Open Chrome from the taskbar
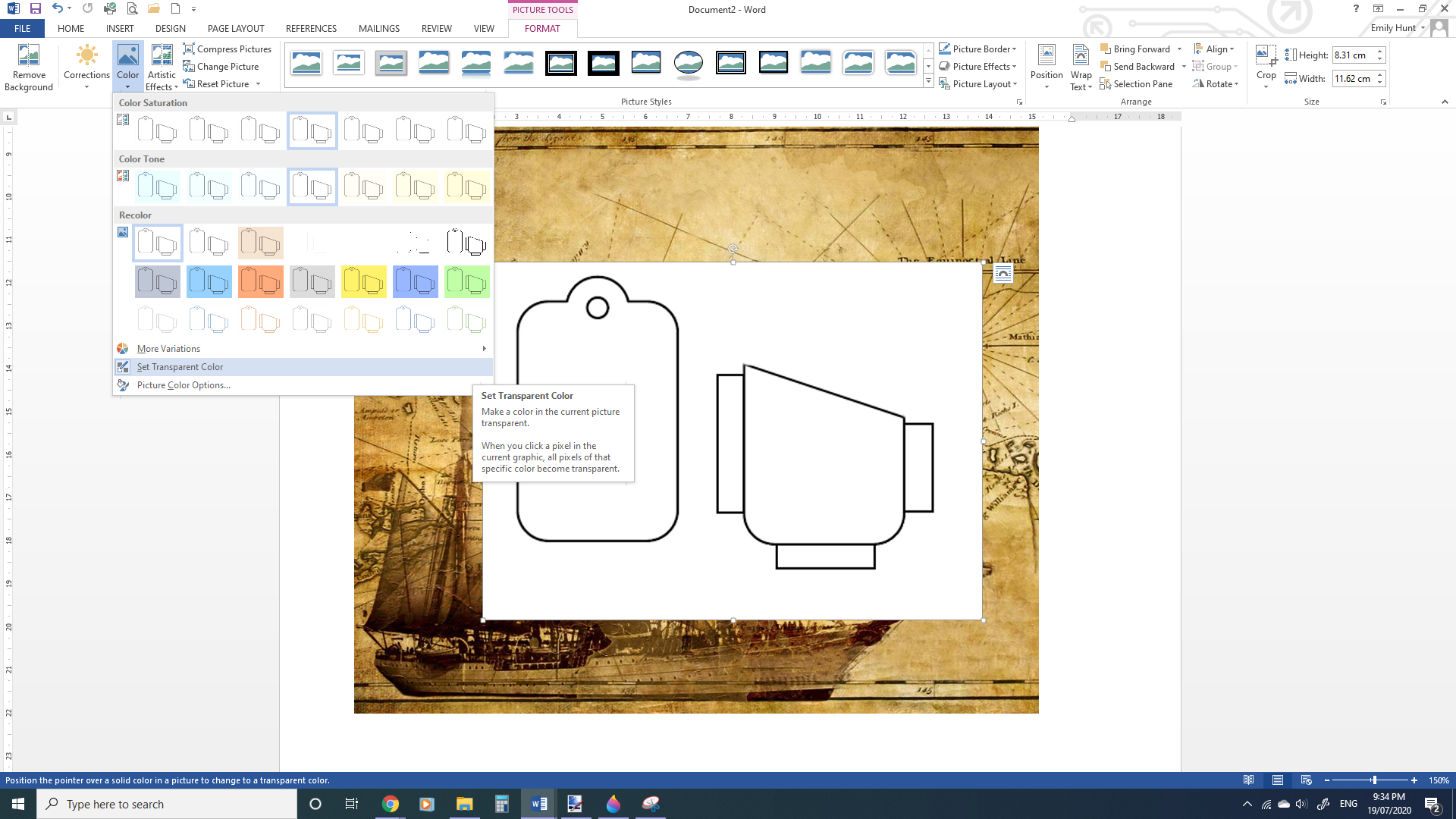This screenshot has height=819, width=1456. point(390,804)
